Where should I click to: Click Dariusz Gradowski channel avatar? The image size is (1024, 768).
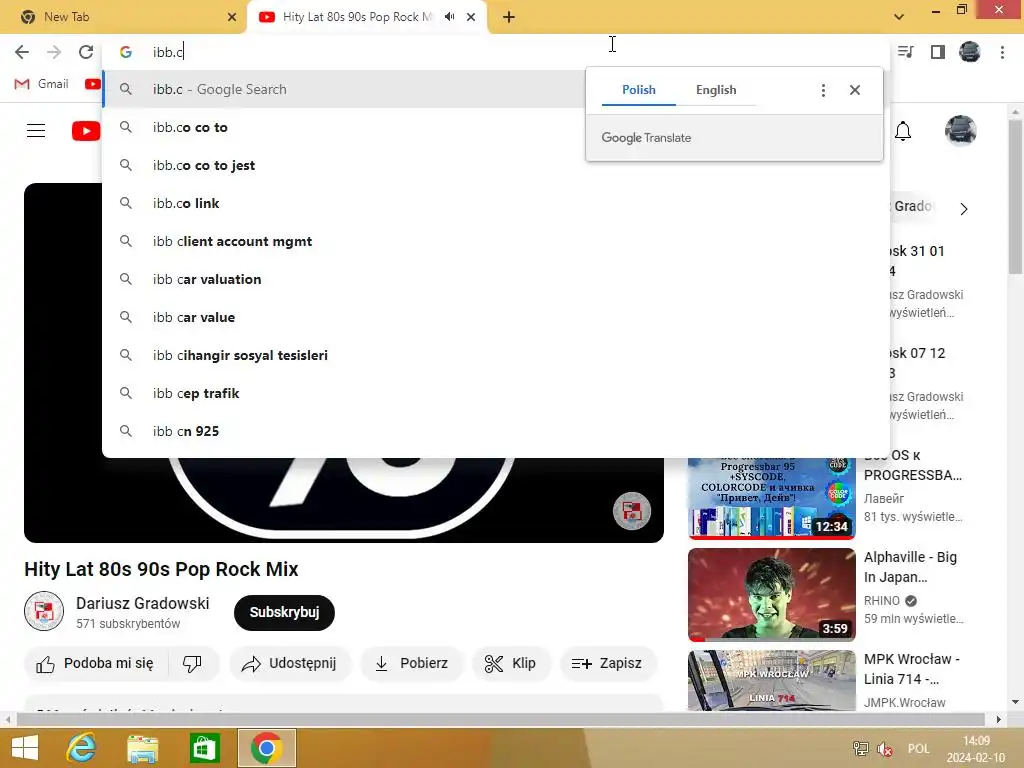click(x=44, y=611)
